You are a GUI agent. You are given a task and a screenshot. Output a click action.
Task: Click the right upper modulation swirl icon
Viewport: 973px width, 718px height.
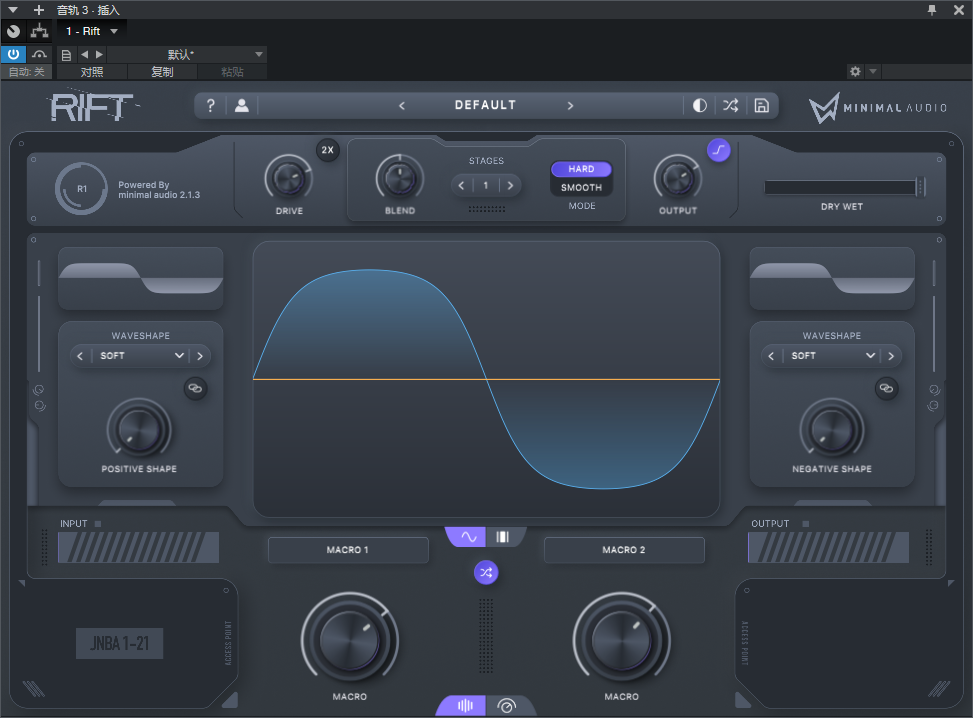[x=935, y=390]
